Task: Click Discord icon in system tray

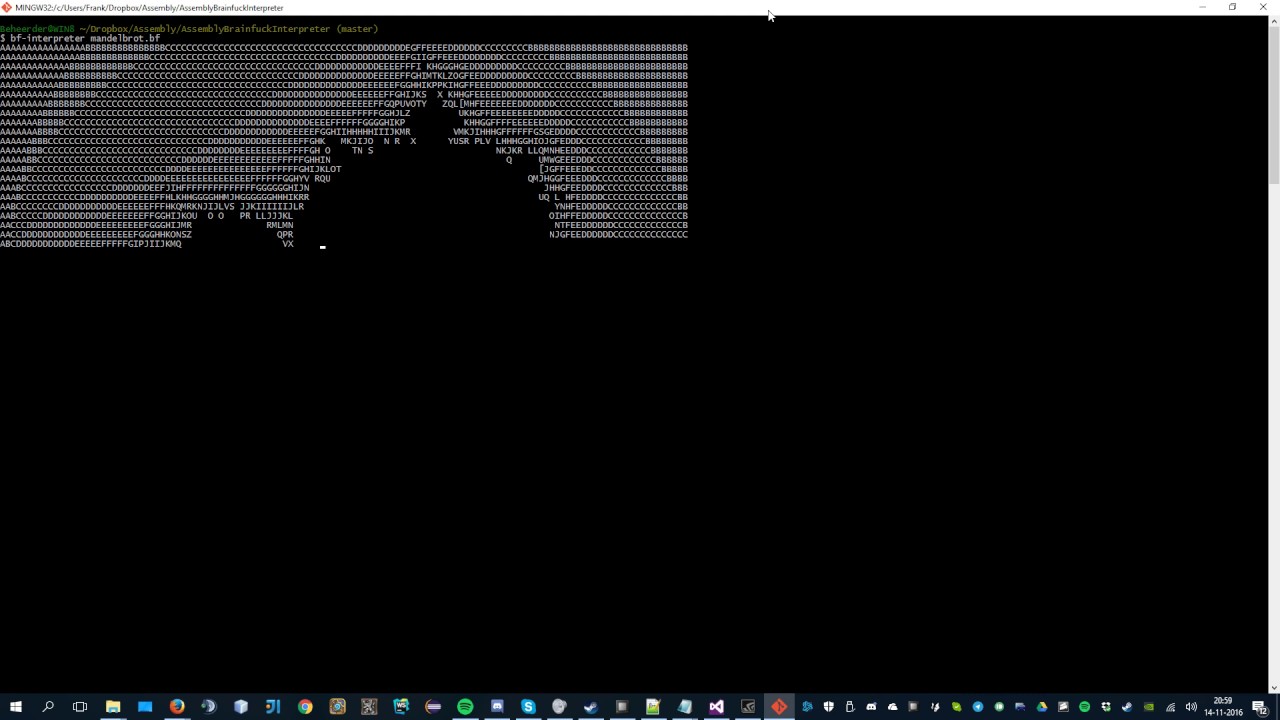Action: [x=871, y=707]
